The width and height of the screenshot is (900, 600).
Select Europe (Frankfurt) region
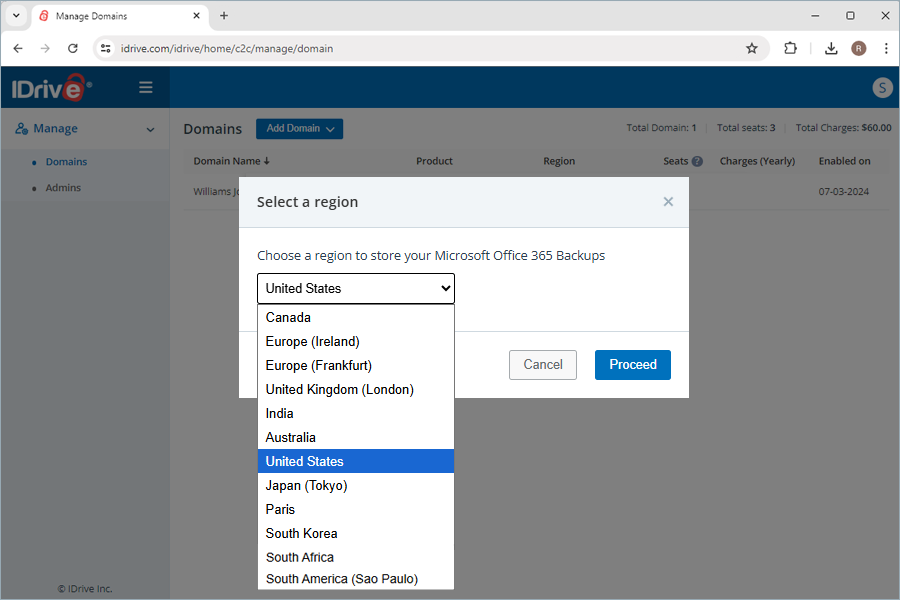point(356,365)
